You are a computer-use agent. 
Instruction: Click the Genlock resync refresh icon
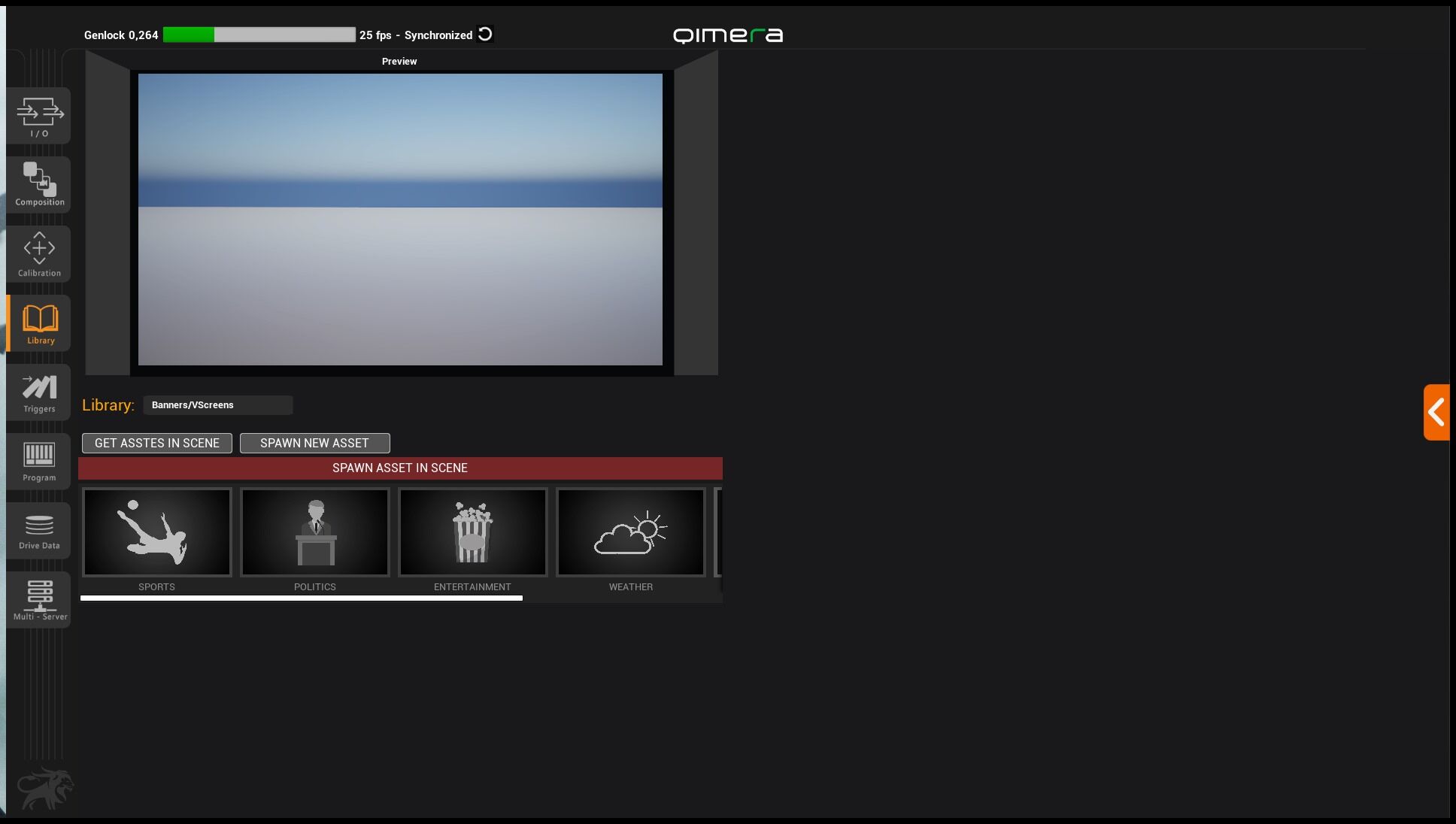pos(485,35)
